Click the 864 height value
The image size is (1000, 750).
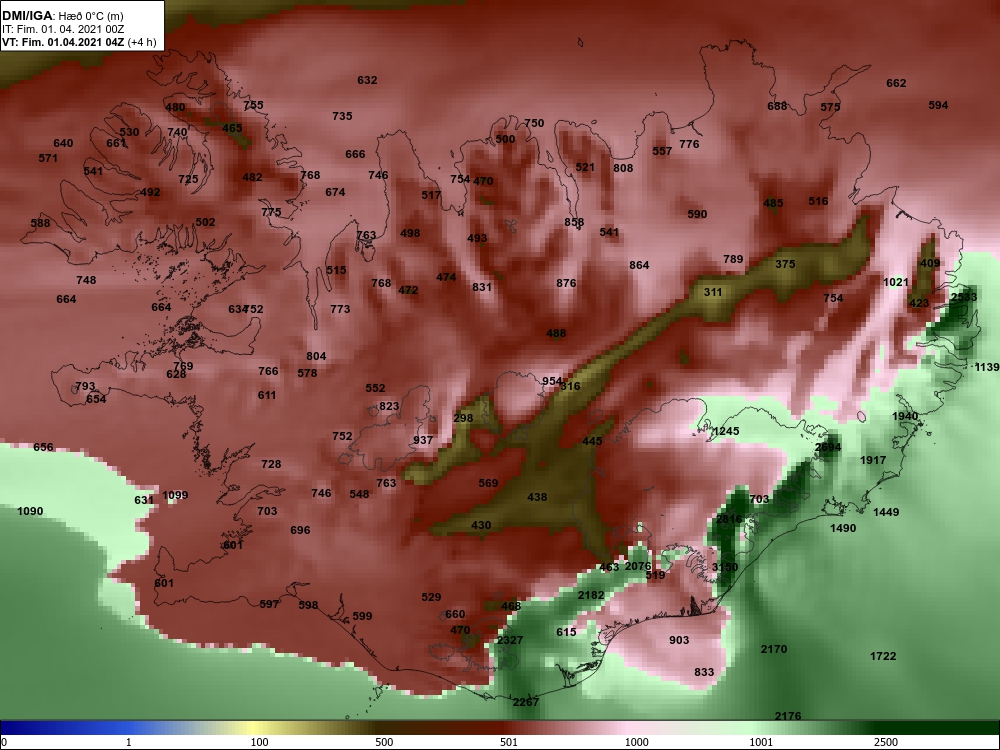pos(639,265)
